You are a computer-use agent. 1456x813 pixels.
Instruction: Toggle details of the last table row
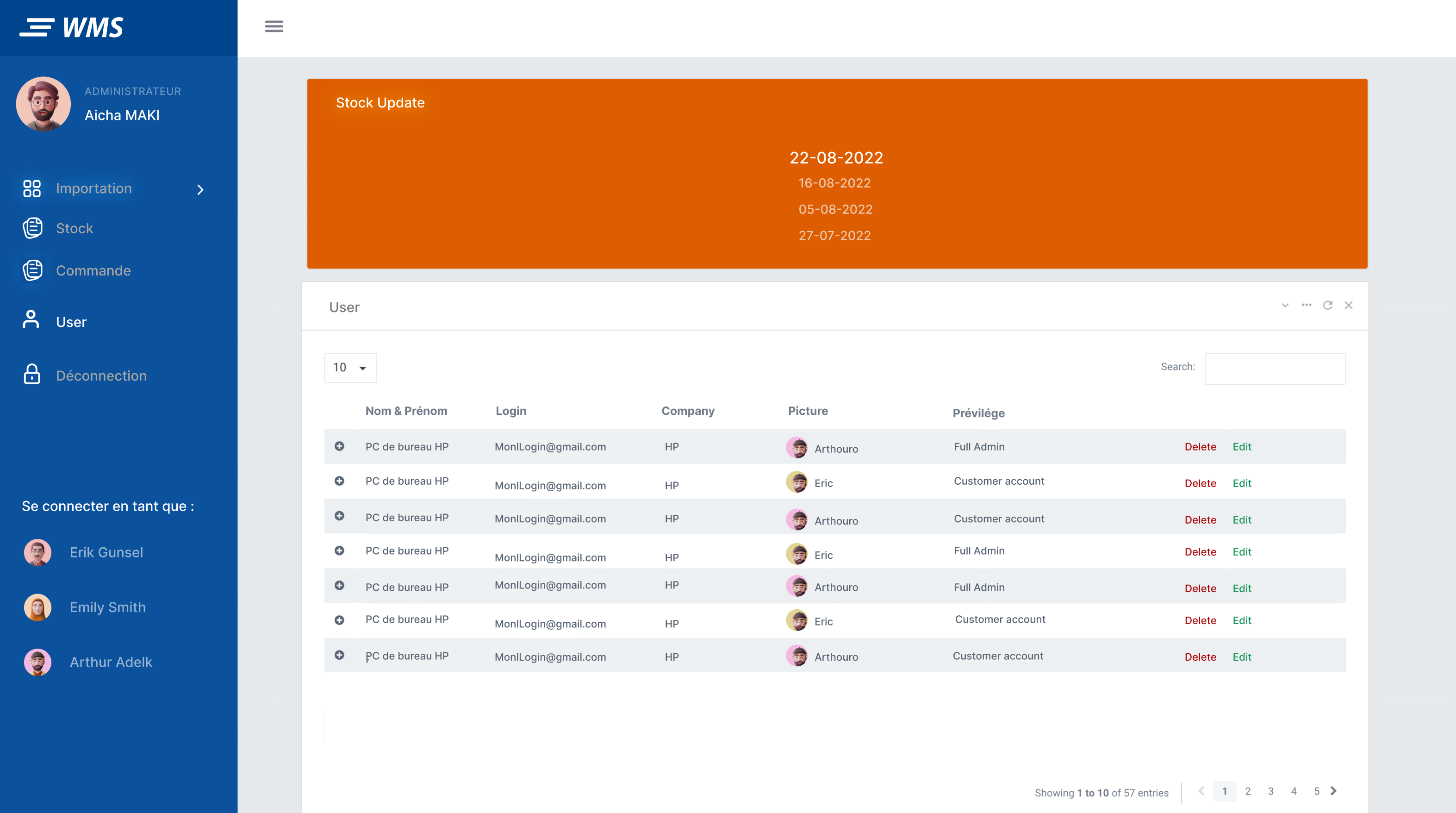point(339,655)
